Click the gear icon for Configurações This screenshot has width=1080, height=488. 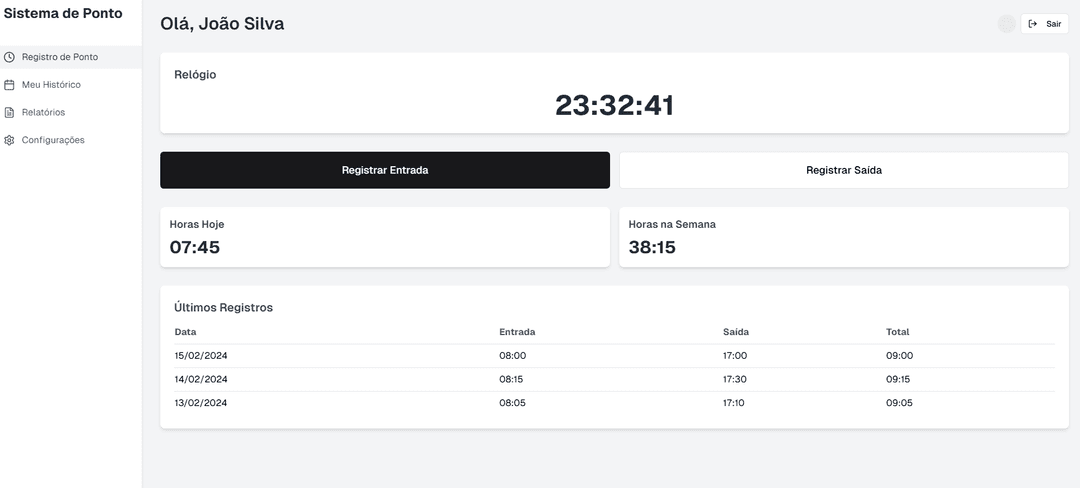point(10,141)
